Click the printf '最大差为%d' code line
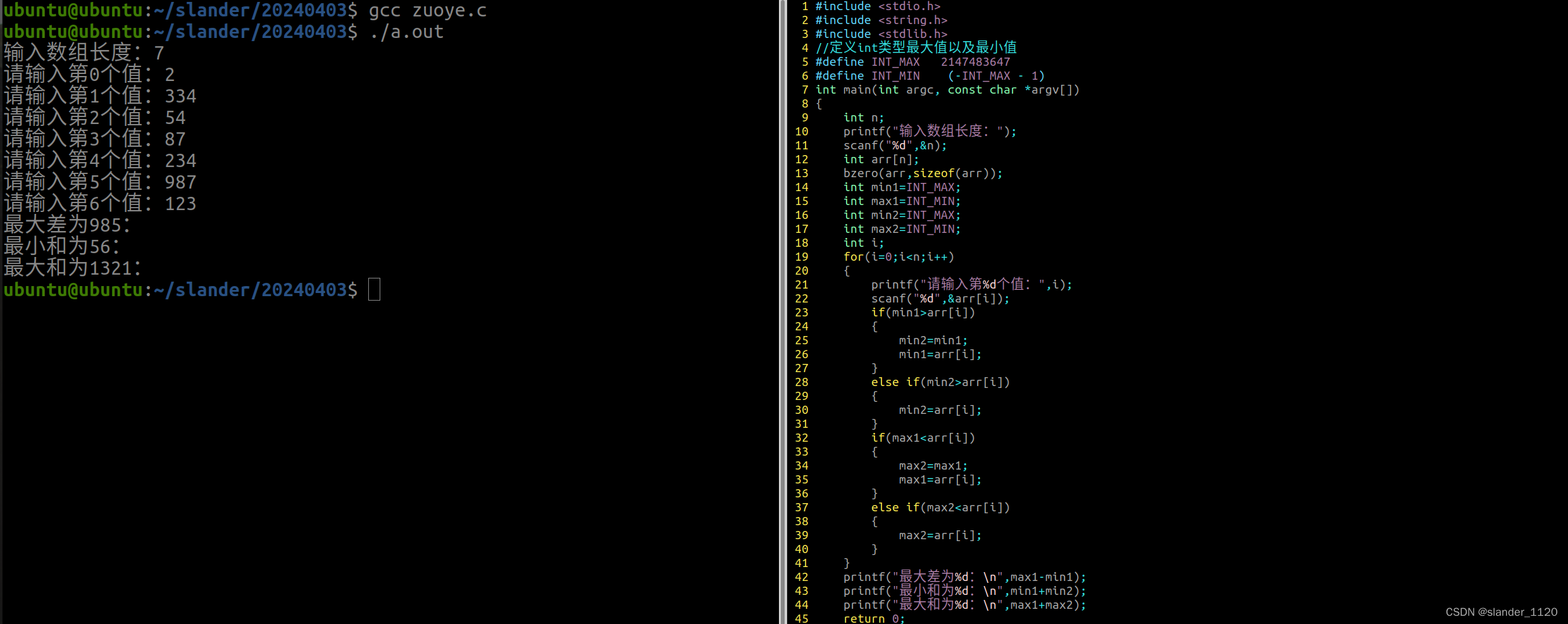The height and width of the screenshot is (624, 1568). click(964, 577)
